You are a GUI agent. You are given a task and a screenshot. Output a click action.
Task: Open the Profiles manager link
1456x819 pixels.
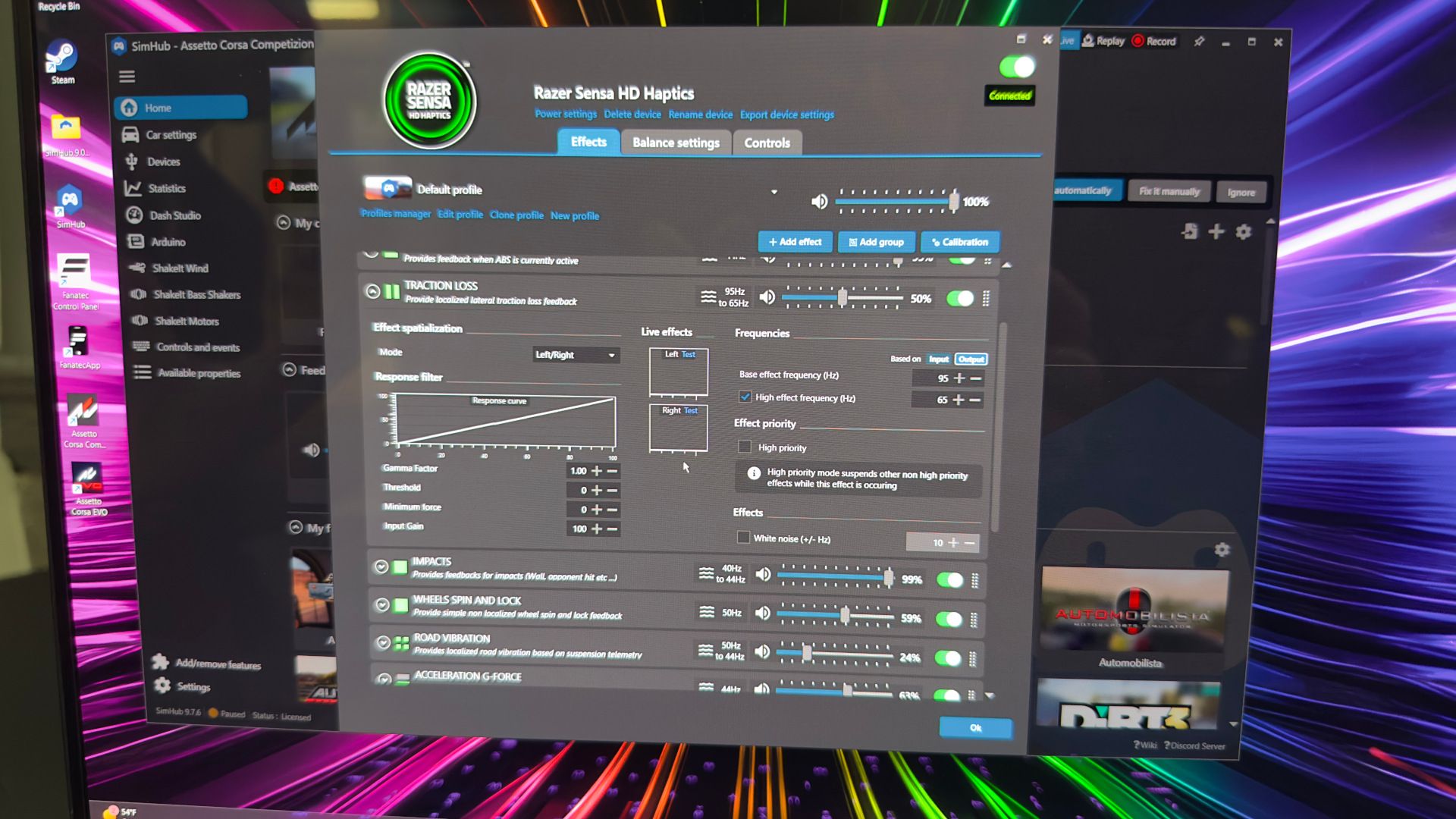395,214
